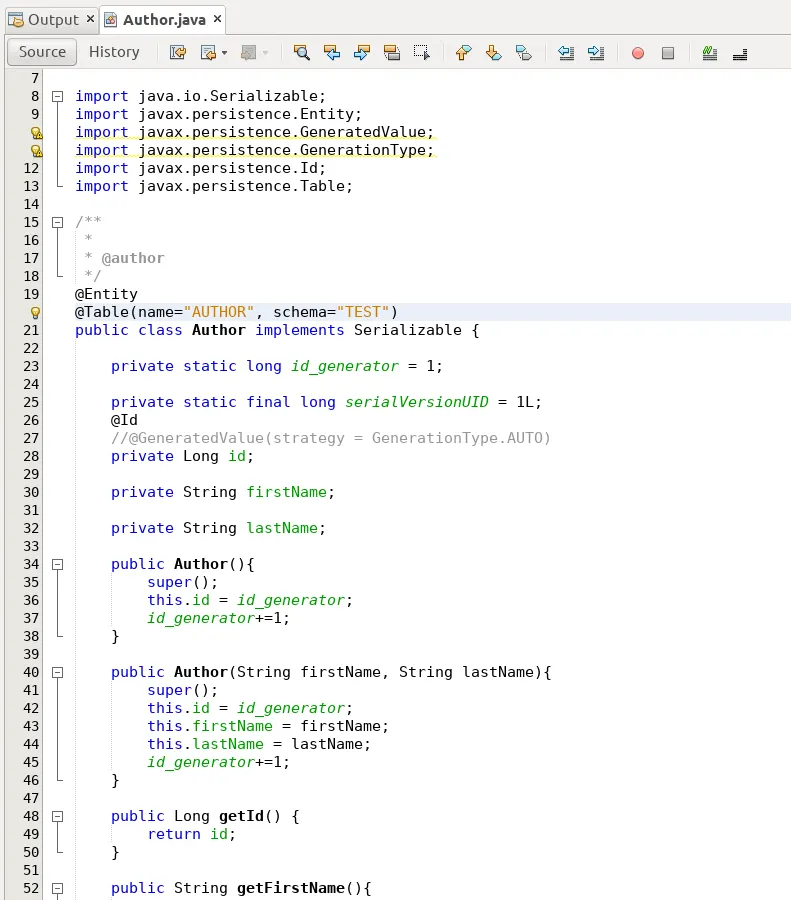Click @author tag in Javadoc comment

[x=133, y=258]
